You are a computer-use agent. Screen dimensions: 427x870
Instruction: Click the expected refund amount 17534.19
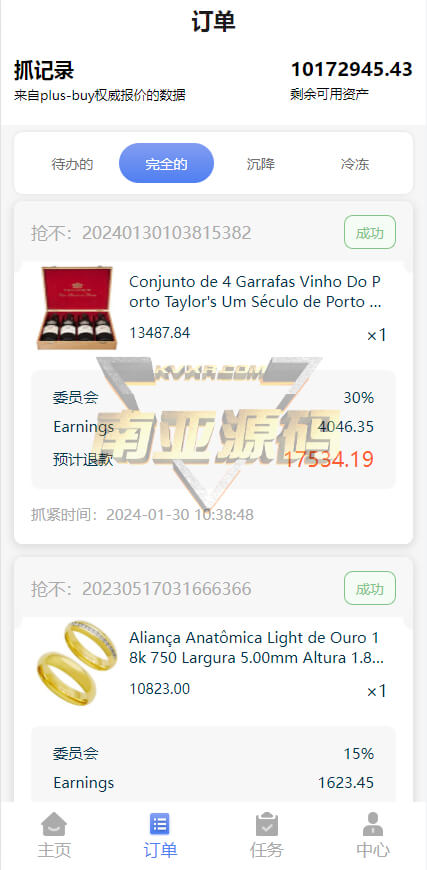tap(329, 459)
